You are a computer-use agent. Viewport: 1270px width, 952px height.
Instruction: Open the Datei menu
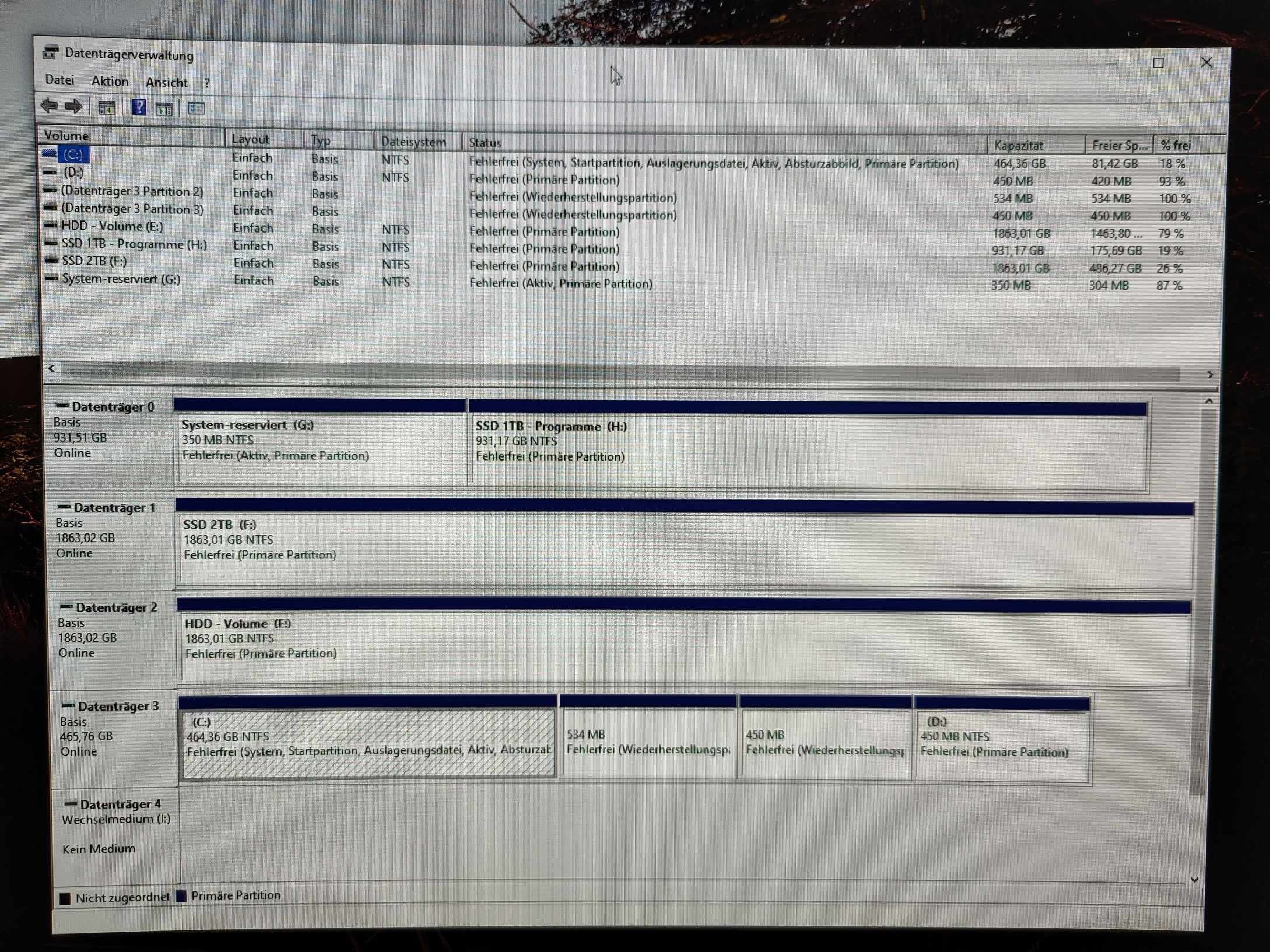pos(59,80)
